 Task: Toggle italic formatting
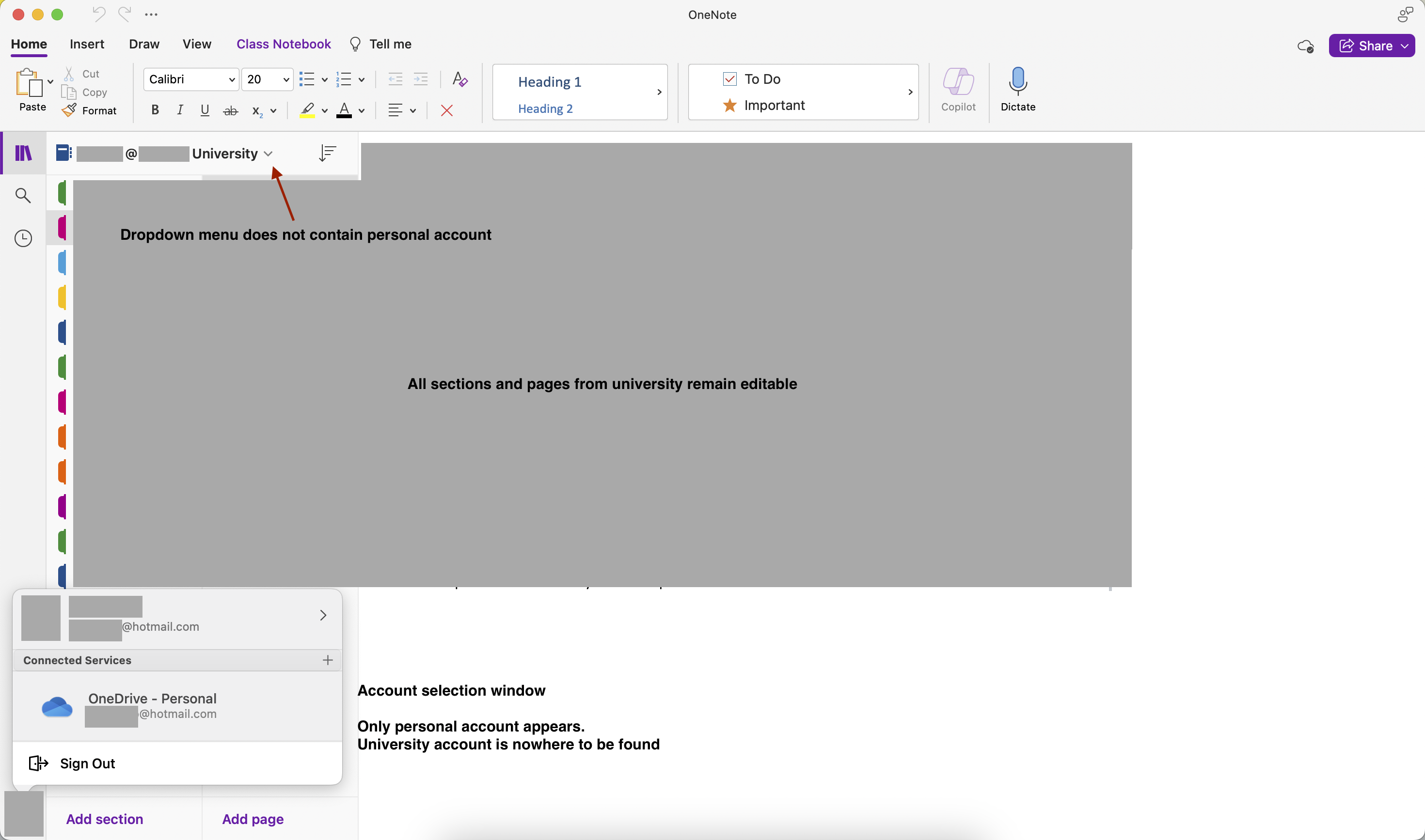click(179, 110)
